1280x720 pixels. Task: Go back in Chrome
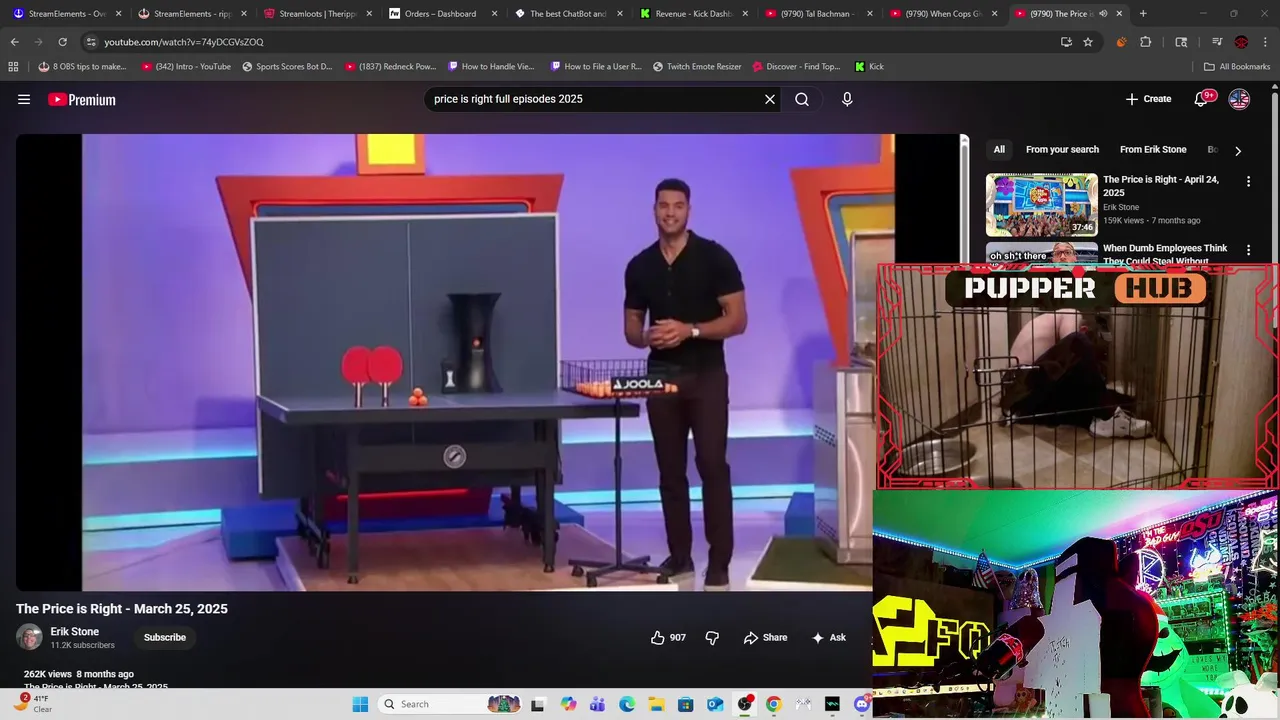tap(14, 42)
